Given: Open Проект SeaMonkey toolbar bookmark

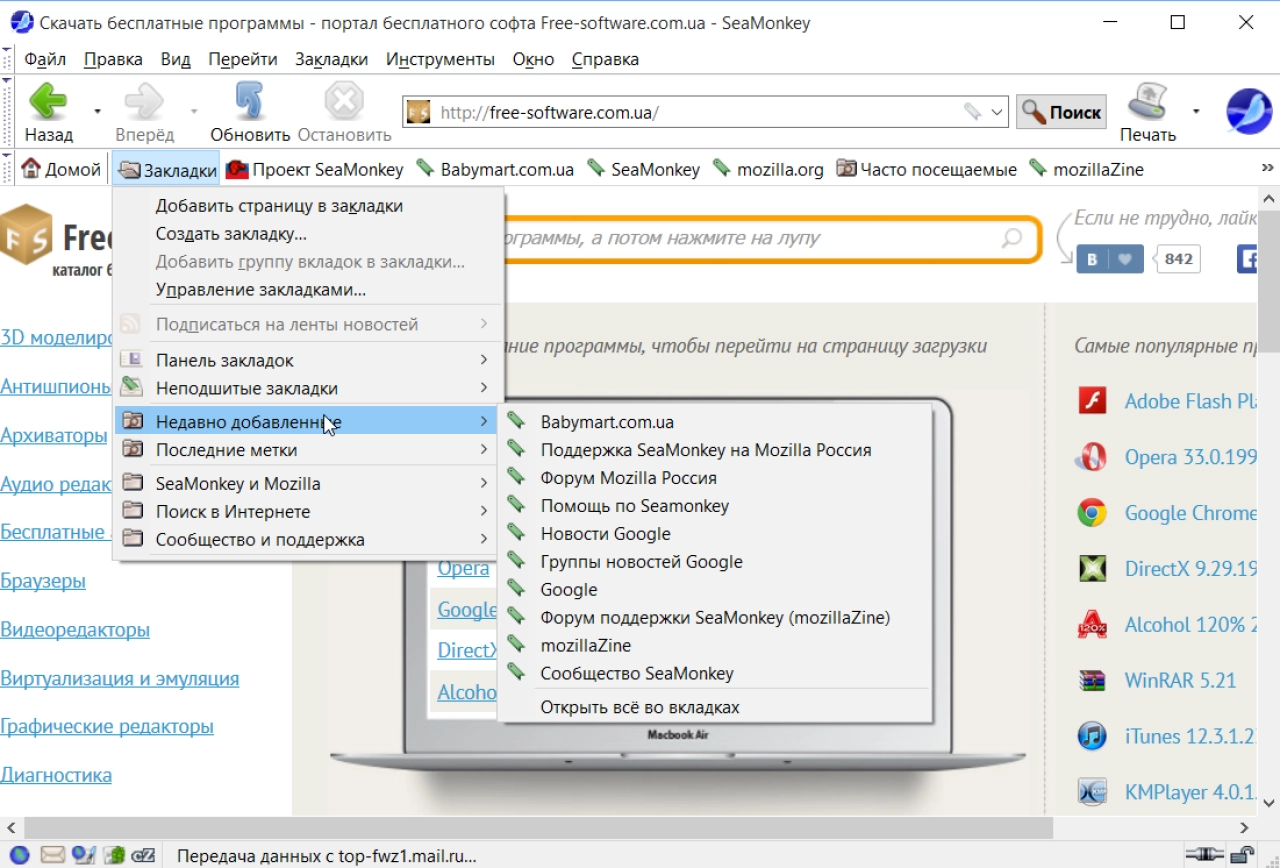Looking at the screenshot, I should coord(315,169).
